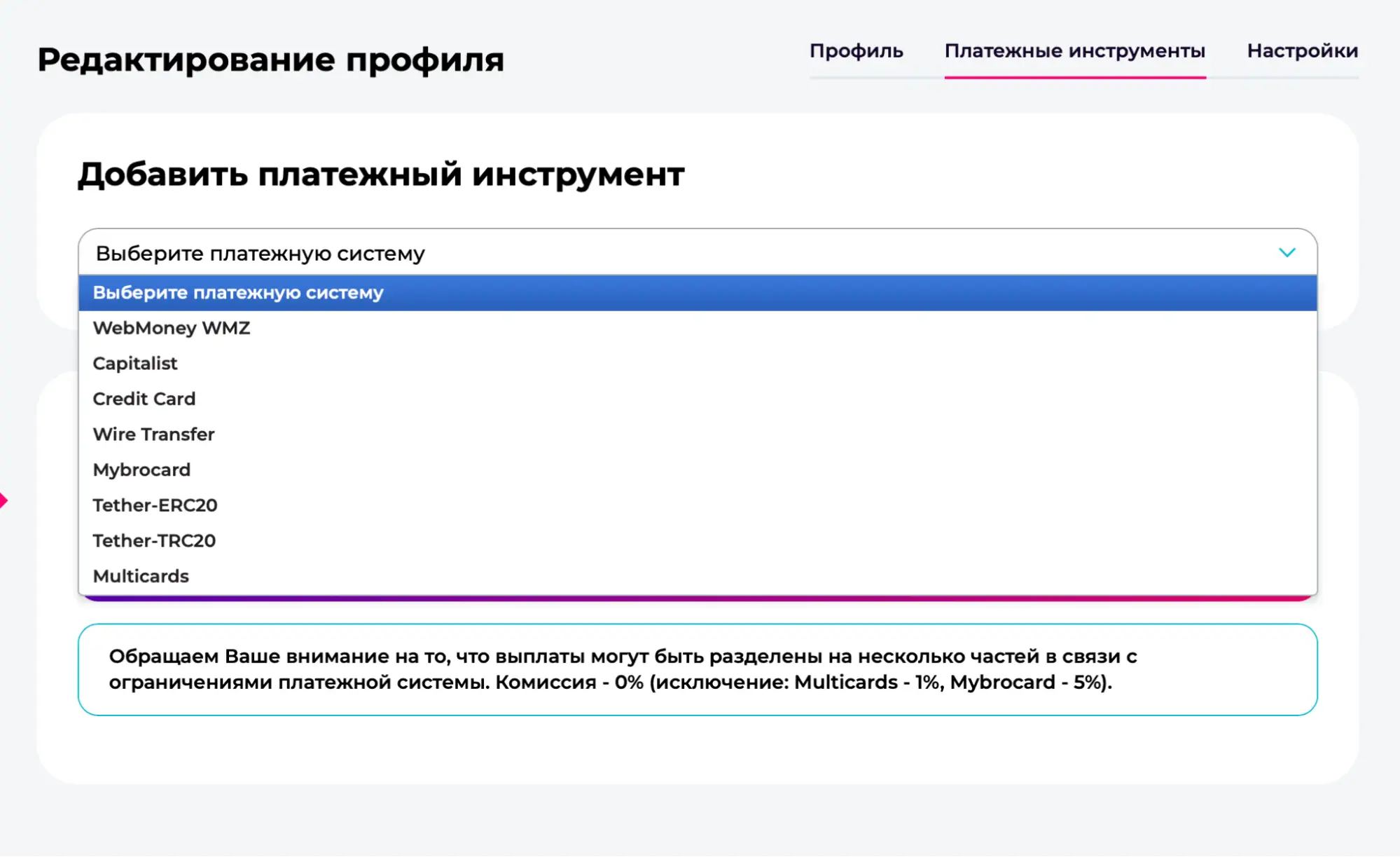Select Credit Card option
1400x857 pixels.
click(x=698, y=399)
